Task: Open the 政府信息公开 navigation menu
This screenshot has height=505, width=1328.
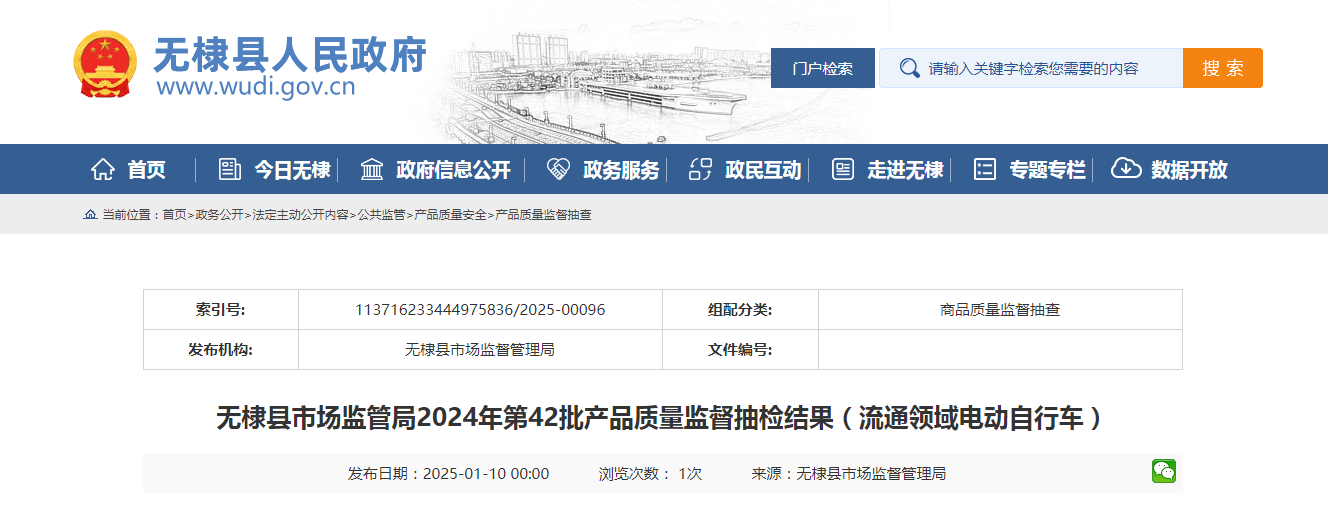Action: pyautogui.click(x=453, y=170)
